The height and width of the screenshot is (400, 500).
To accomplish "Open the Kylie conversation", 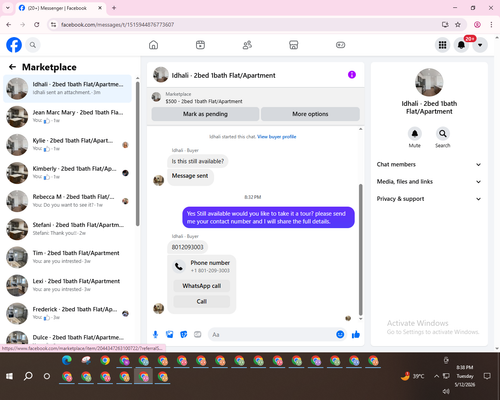I will (67, 145).
